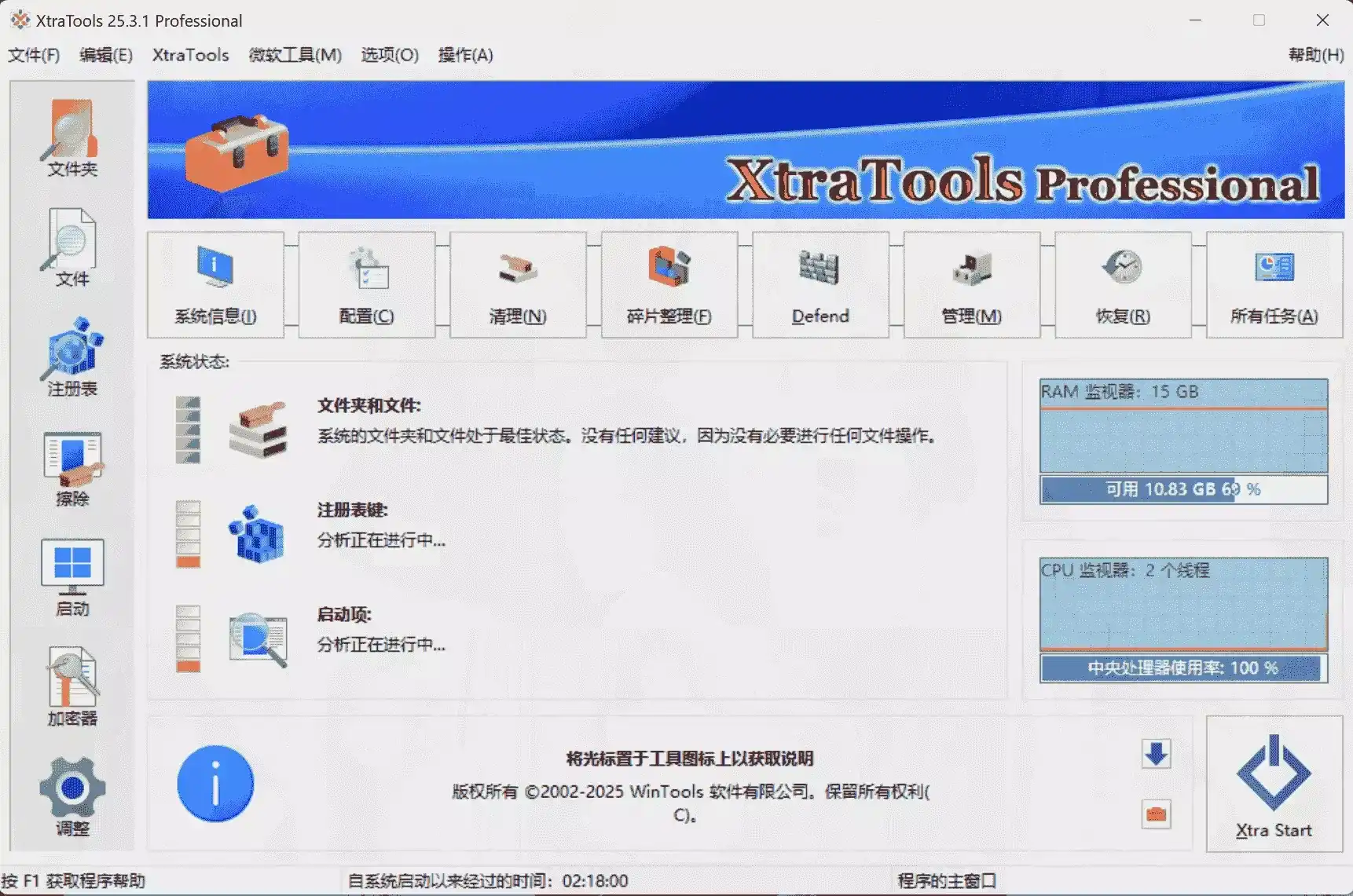1353x896 pixels.
Task: Click the 版权所有 WinTools copyright text
Action: tap(690, 803)
